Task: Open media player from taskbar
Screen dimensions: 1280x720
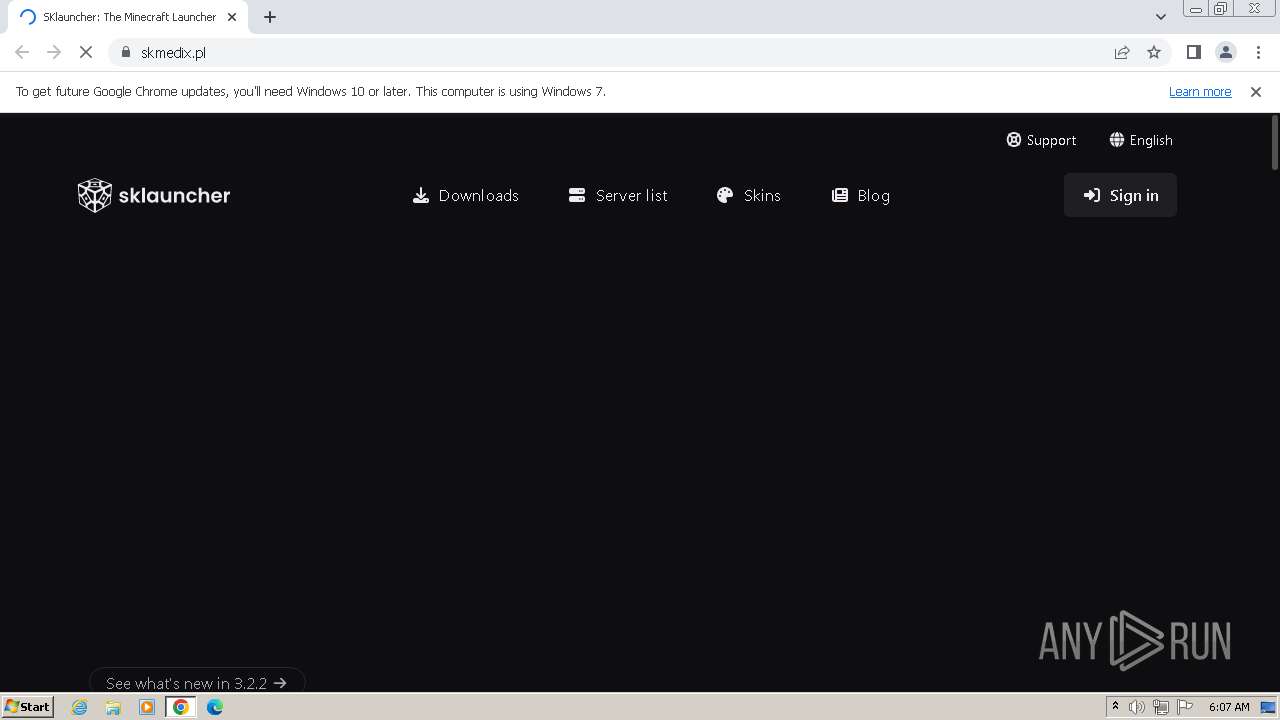Action: pos(147,707)
